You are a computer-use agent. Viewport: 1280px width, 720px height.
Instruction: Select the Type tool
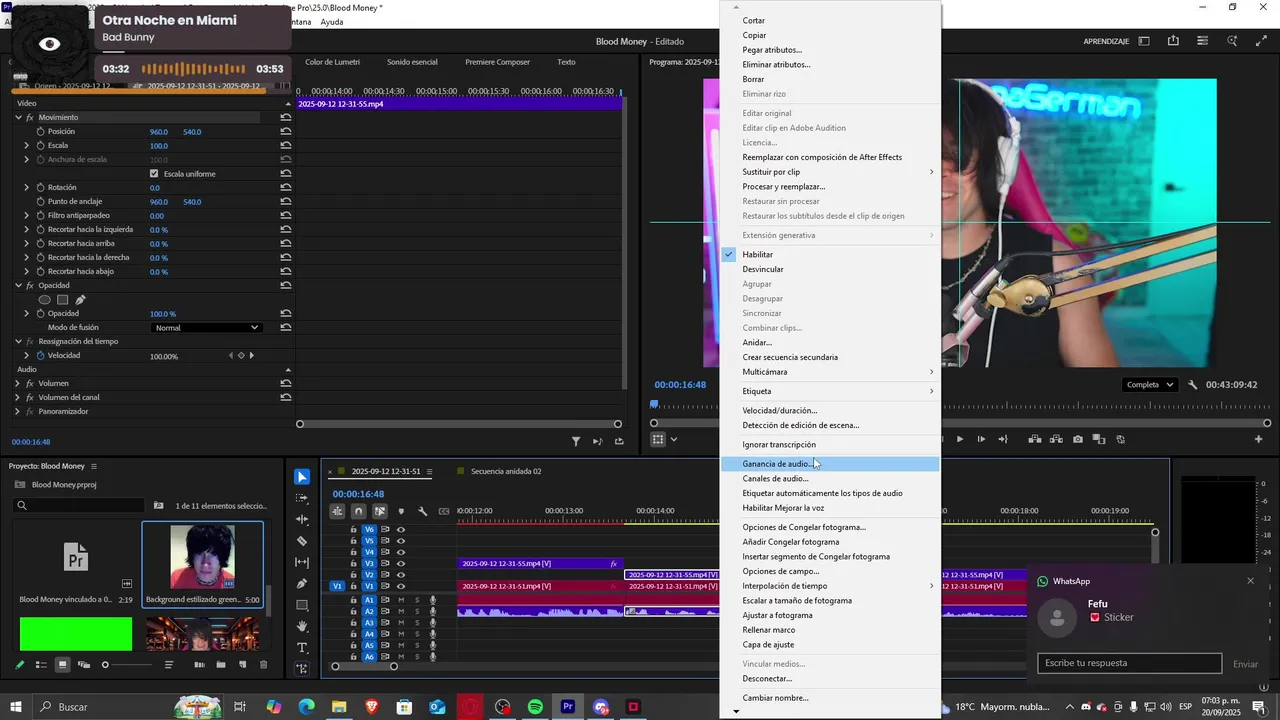click(x=302, y=648)
